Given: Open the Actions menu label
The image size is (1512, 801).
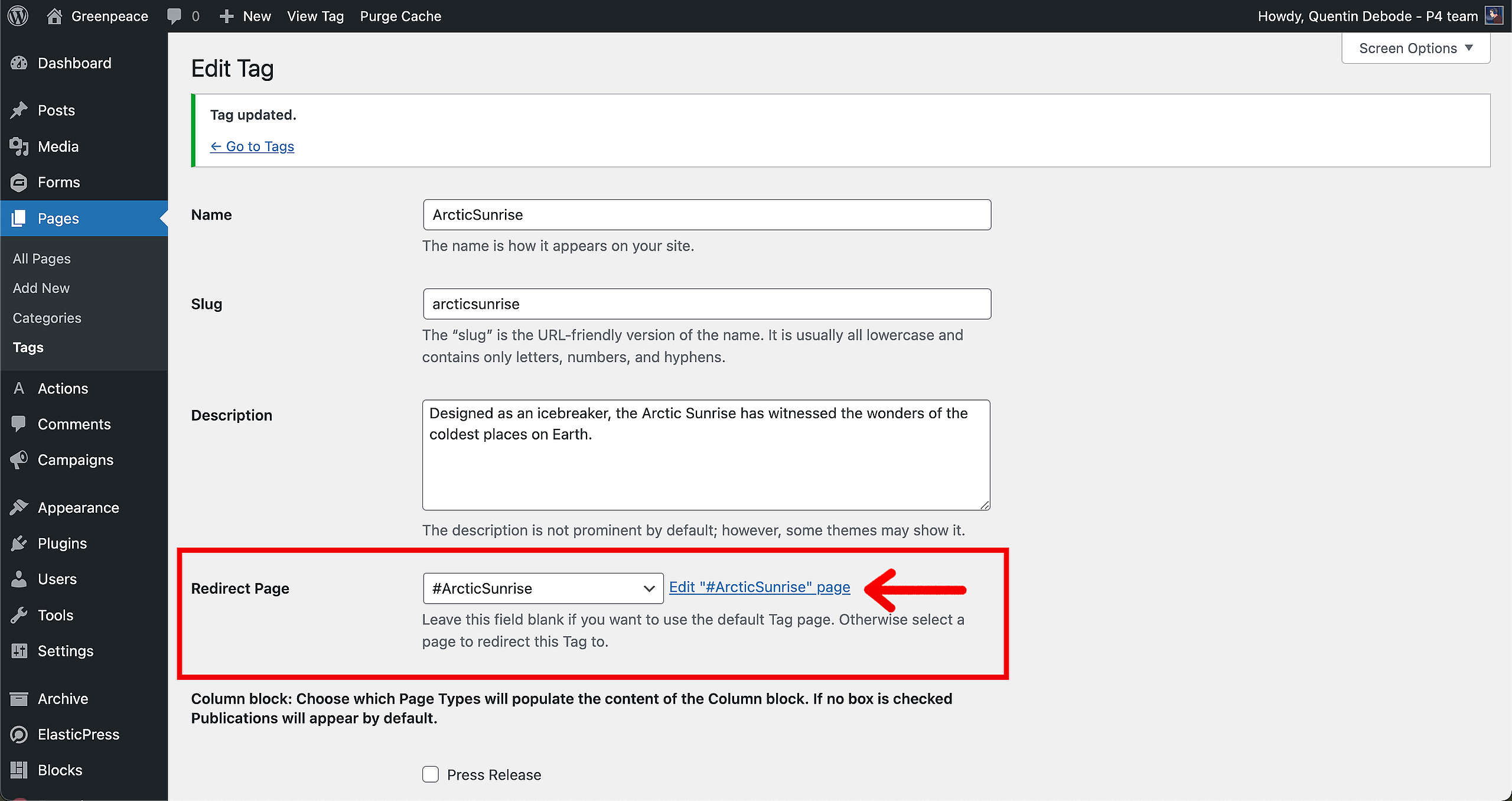Looking at the screenshot, I should point(63,389).
